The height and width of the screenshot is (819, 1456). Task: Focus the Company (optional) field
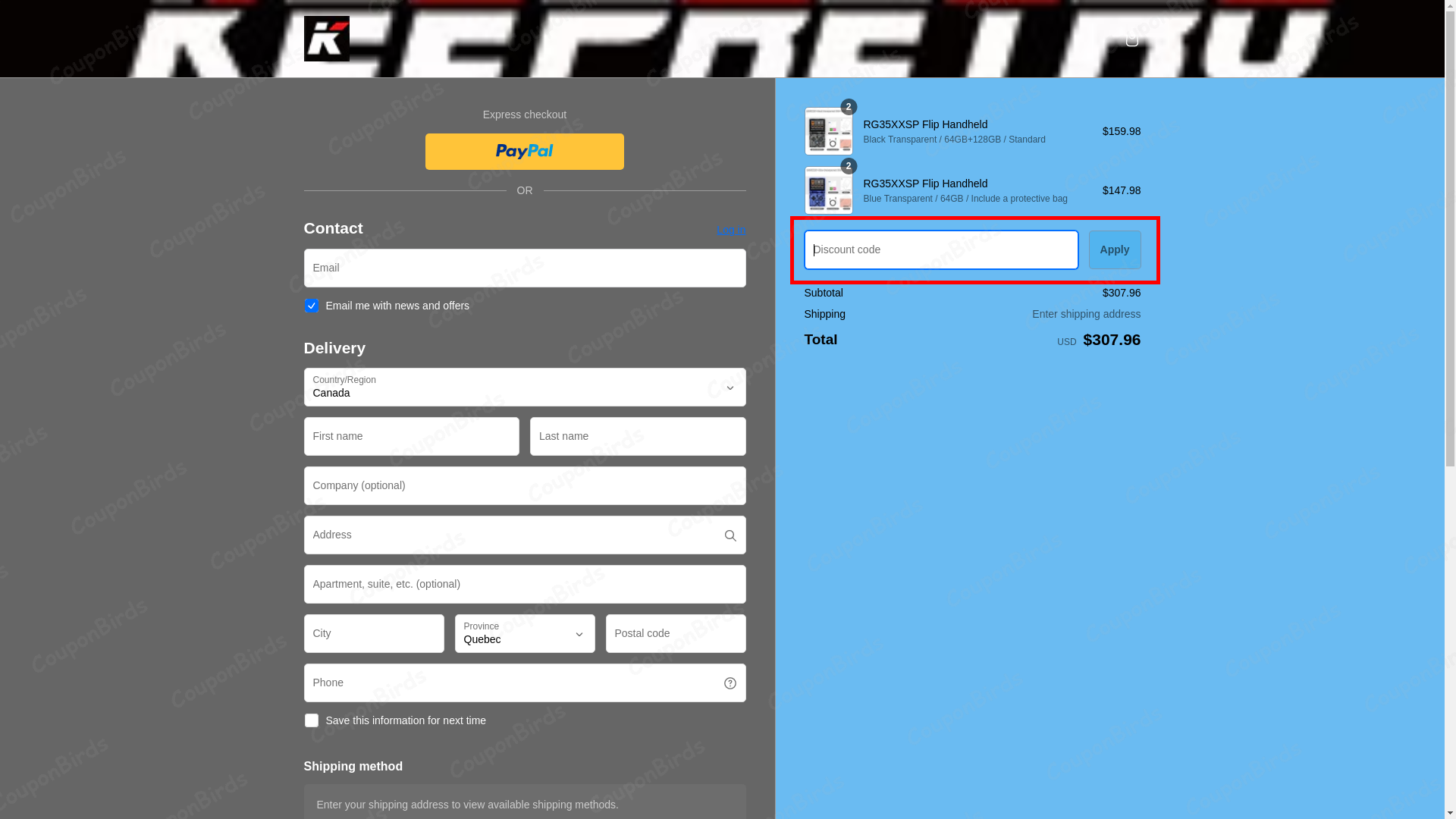click(525, 486)
